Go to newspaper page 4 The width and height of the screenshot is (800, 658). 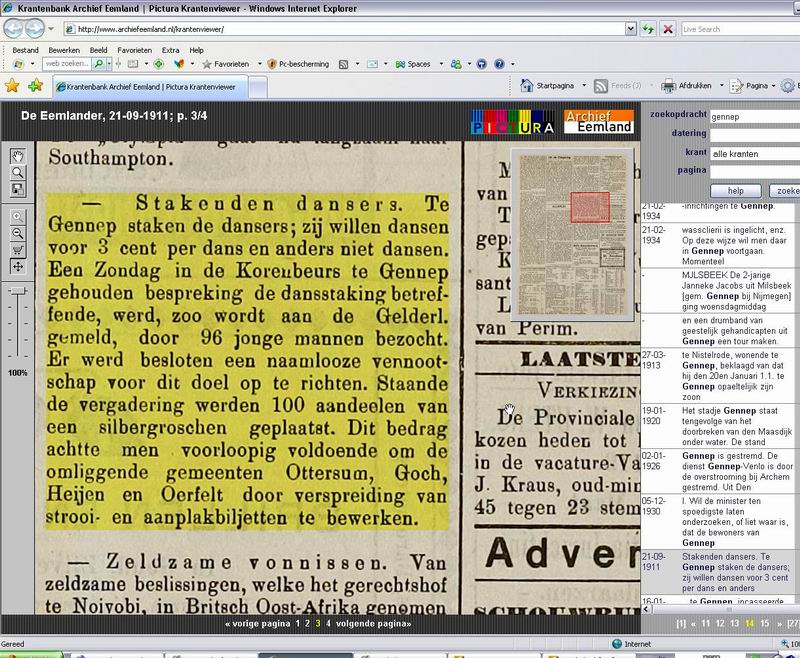coord(328,623)
